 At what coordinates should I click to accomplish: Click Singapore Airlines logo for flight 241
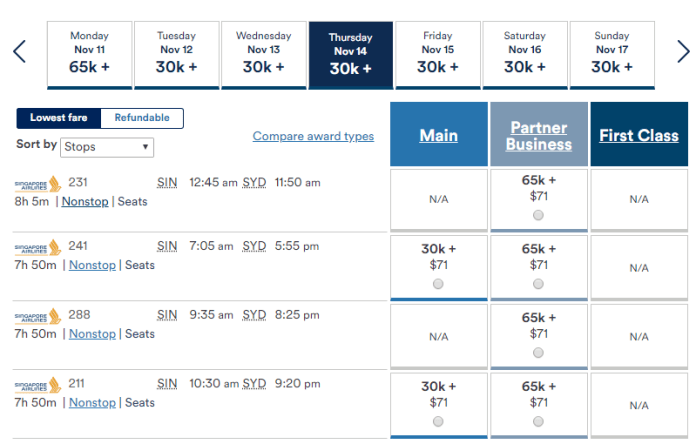(x=38, y=247)
